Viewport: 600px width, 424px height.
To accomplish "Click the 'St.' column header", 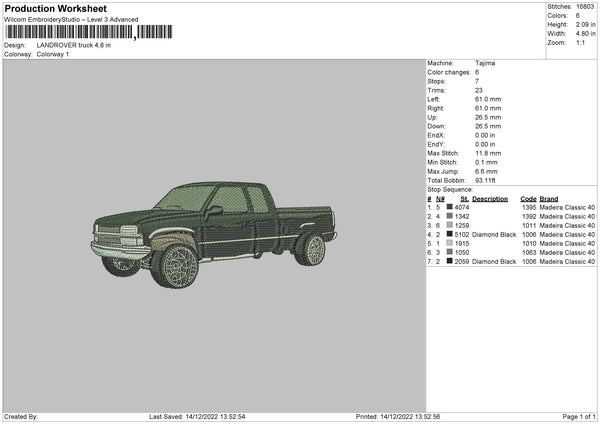I will click(465, 199).
